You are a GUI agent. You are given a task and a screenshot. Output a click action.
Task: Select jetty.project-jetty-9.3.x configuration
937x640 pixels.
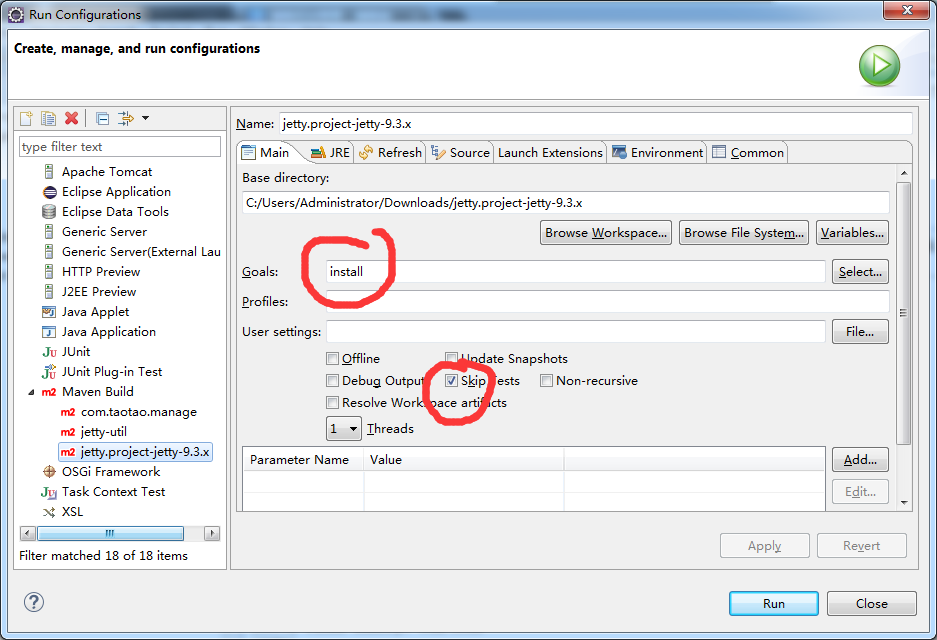click(136, 452)
